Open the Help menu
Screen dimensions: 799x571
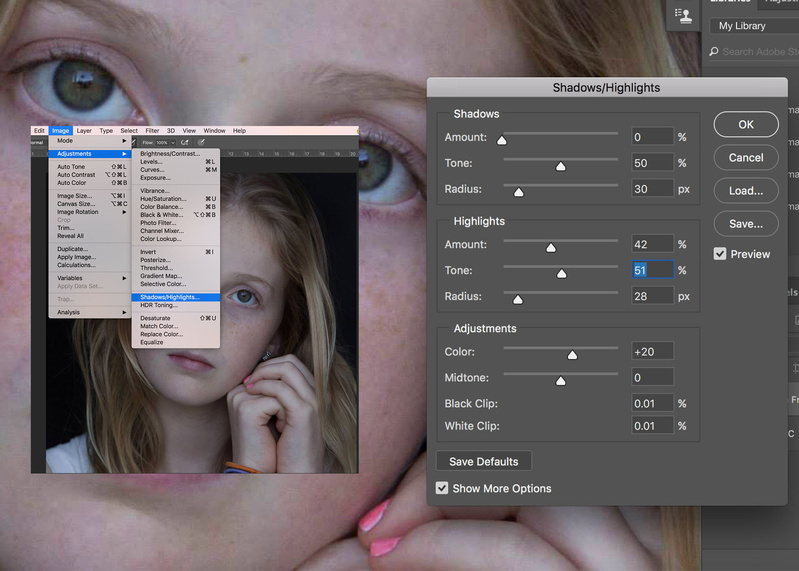tap(239, 130)
